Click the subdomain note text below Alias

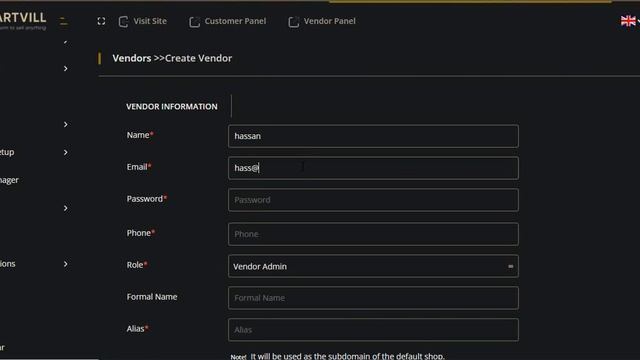(x=337, y=356)
